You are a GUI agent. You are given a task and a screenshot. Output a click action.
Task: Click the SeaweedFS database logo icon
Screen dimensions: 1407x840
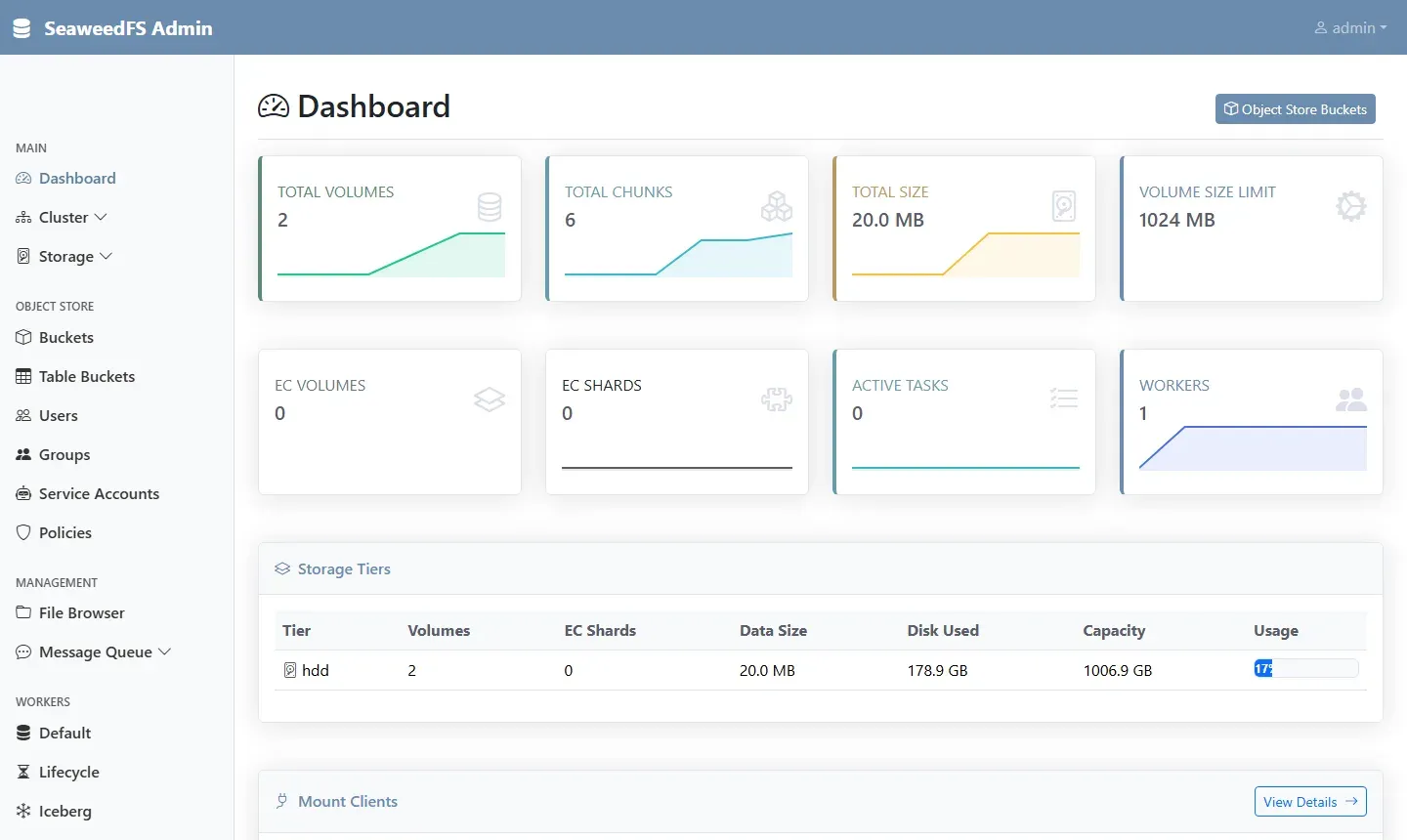coord(21,28)
